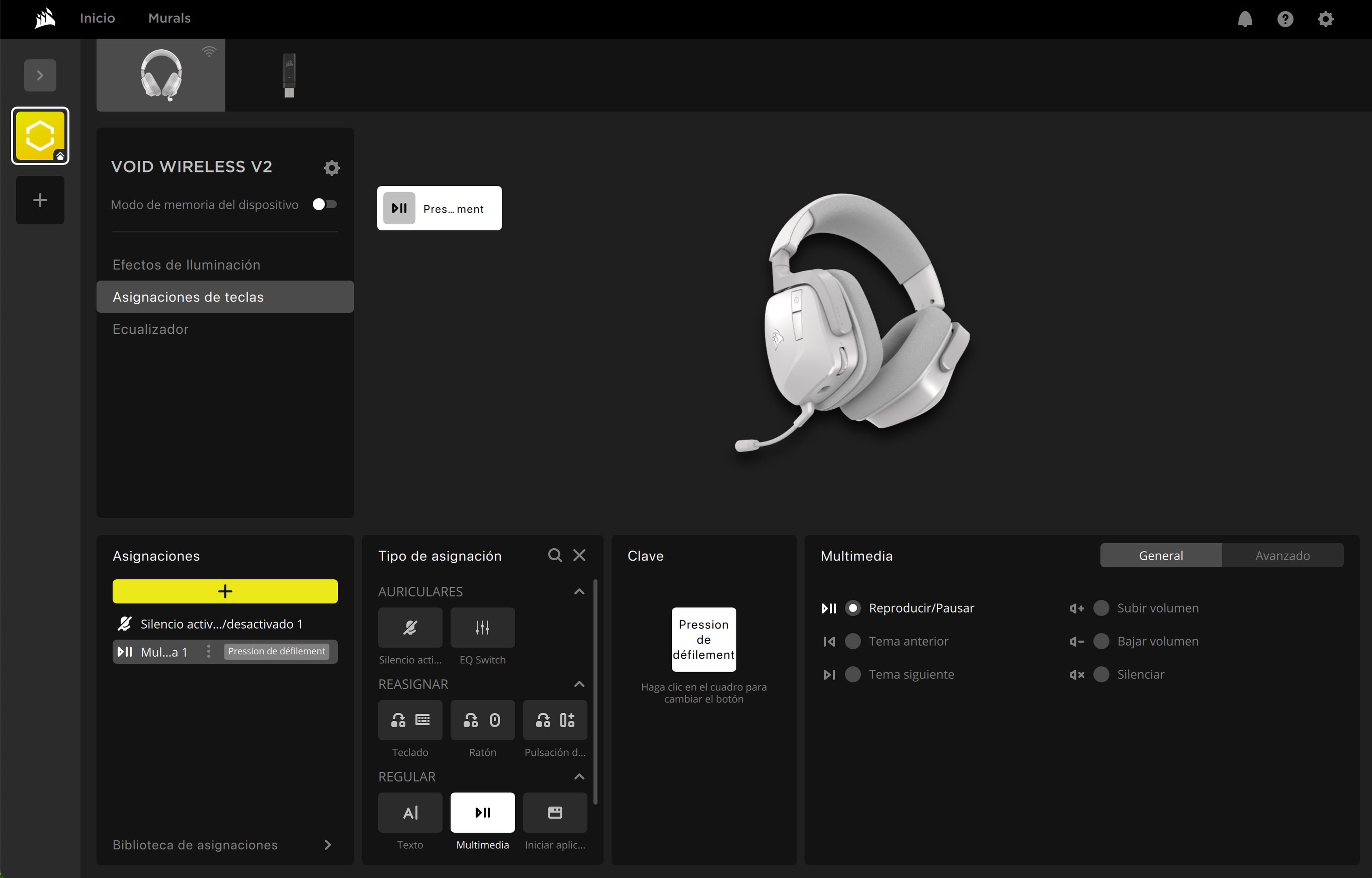Open the Murals page
Screen dimensions: 1372x878
pyautogui.click(x=169, y=18)
